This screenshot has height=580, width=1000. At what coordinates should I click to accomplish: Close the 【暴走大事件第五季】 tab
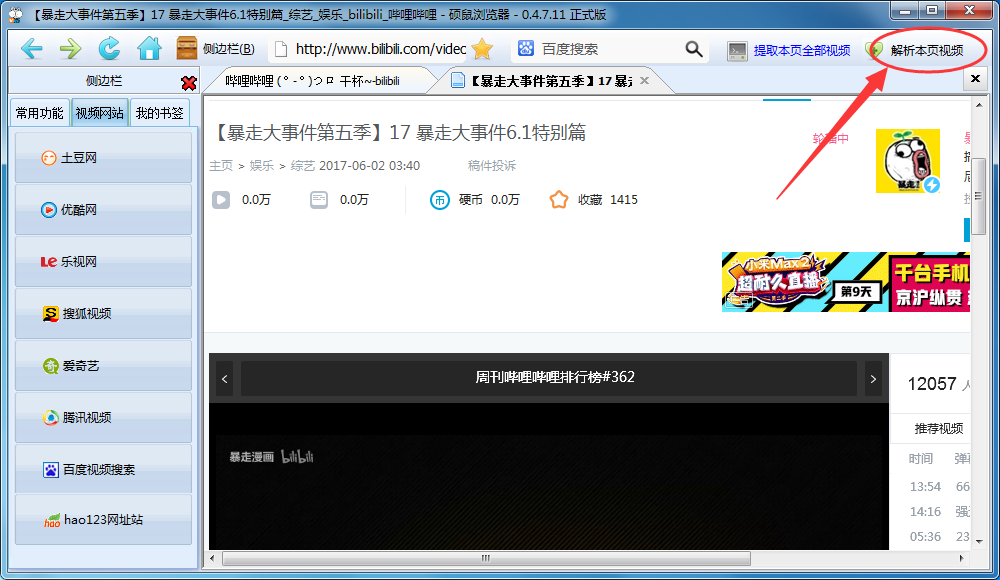[x=644, y=80]
